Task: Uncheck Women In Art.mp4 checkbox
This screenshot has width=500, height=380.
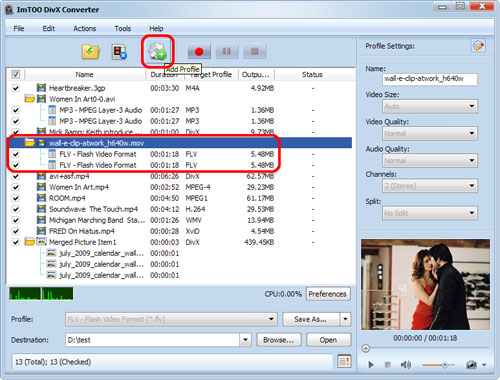Action: point(16,187)
